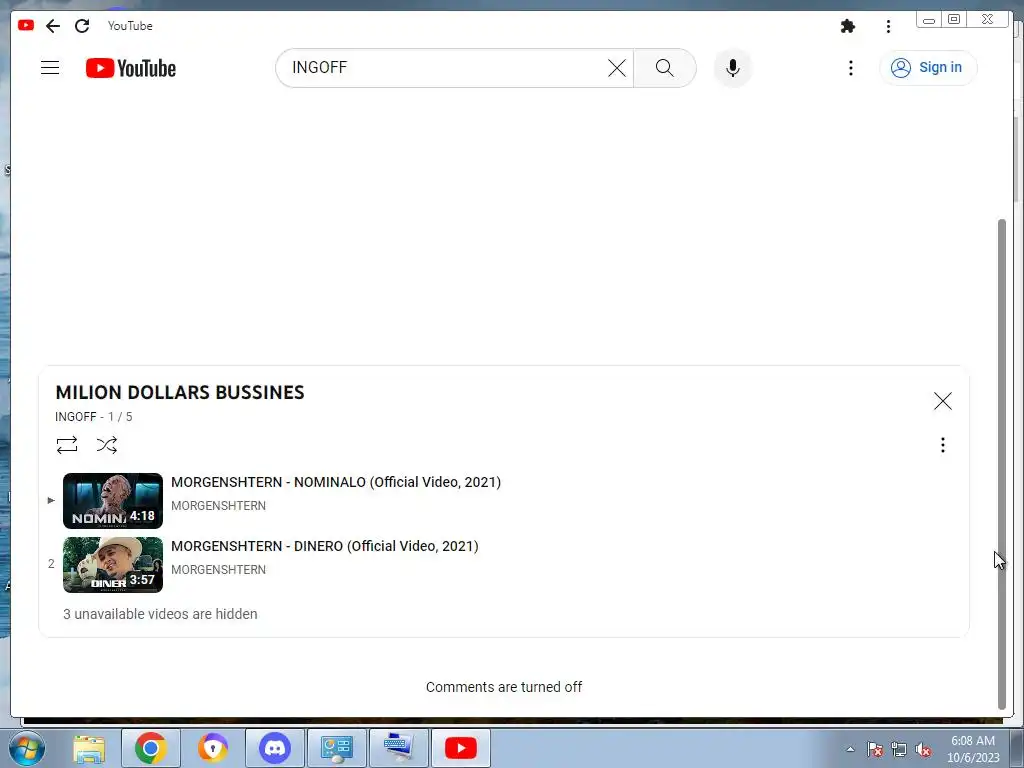Show hidden system tray icons
Viewport: 1024px width, 768px height.
coord(850,749)
